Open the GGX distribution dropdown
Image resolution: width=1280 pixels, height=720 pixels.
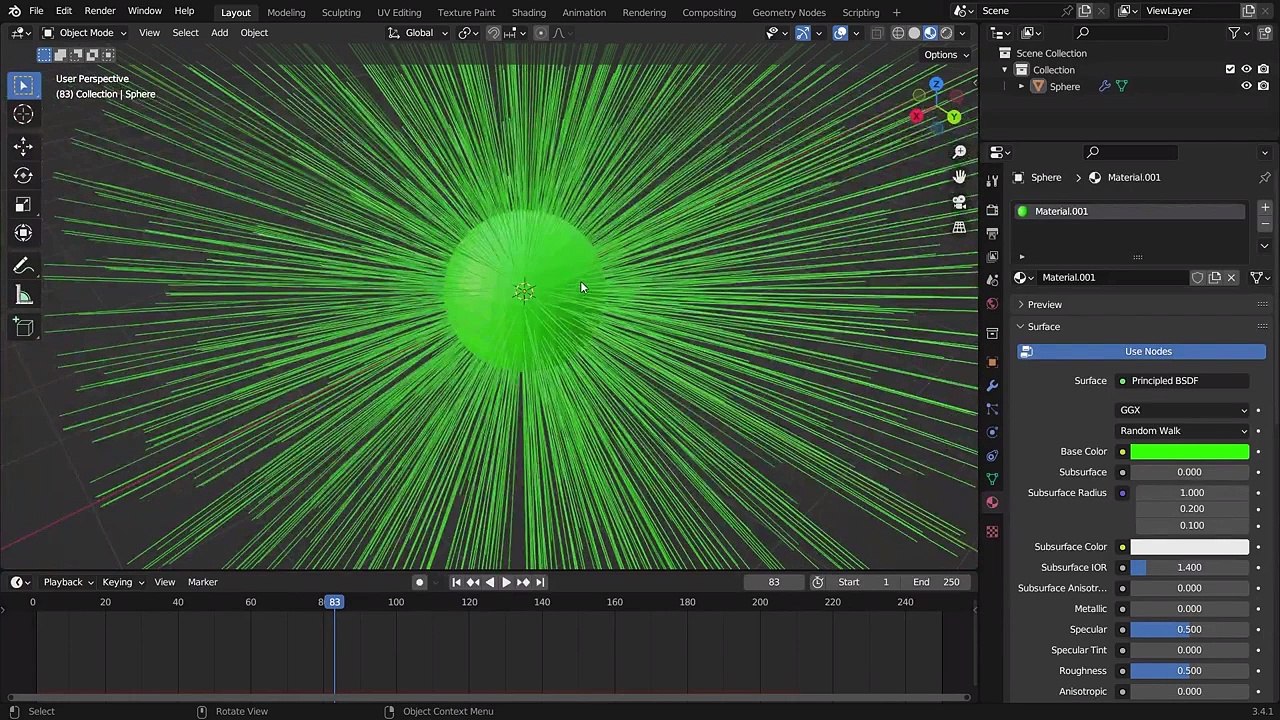point(1183,410)
